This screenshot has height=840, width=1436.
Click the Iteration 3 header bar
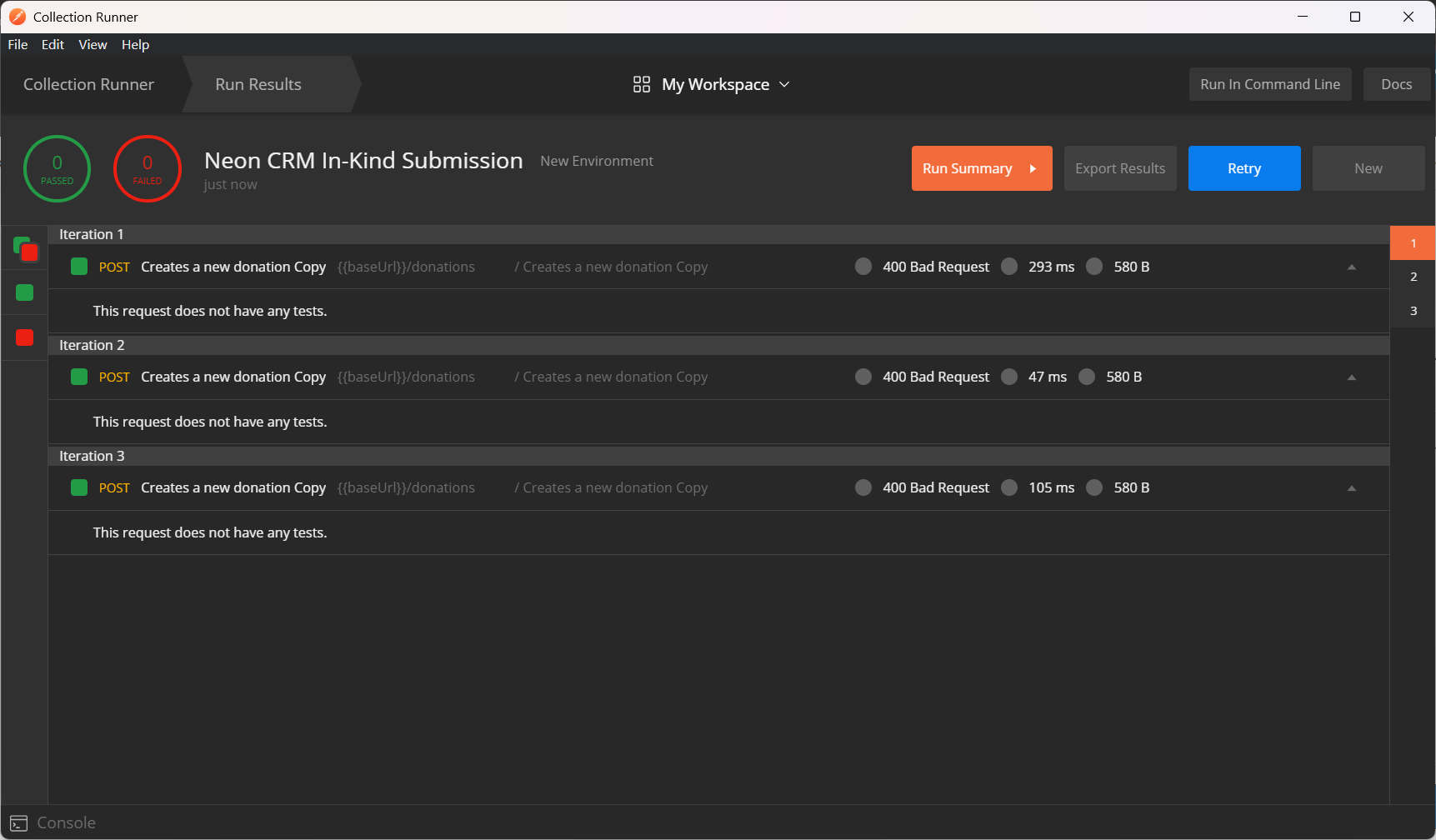718,456
